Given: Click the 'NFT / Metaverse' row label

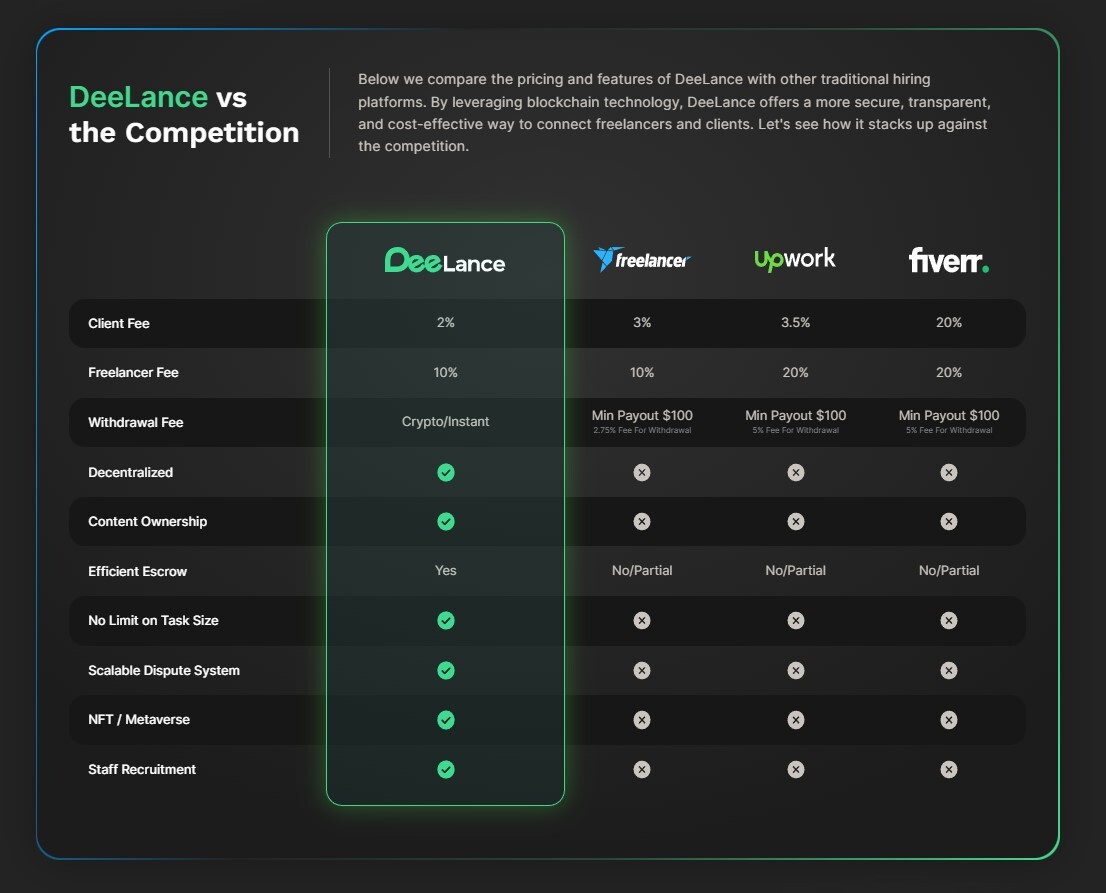Looking at the screenshot, I should click(x=139, y=719).
